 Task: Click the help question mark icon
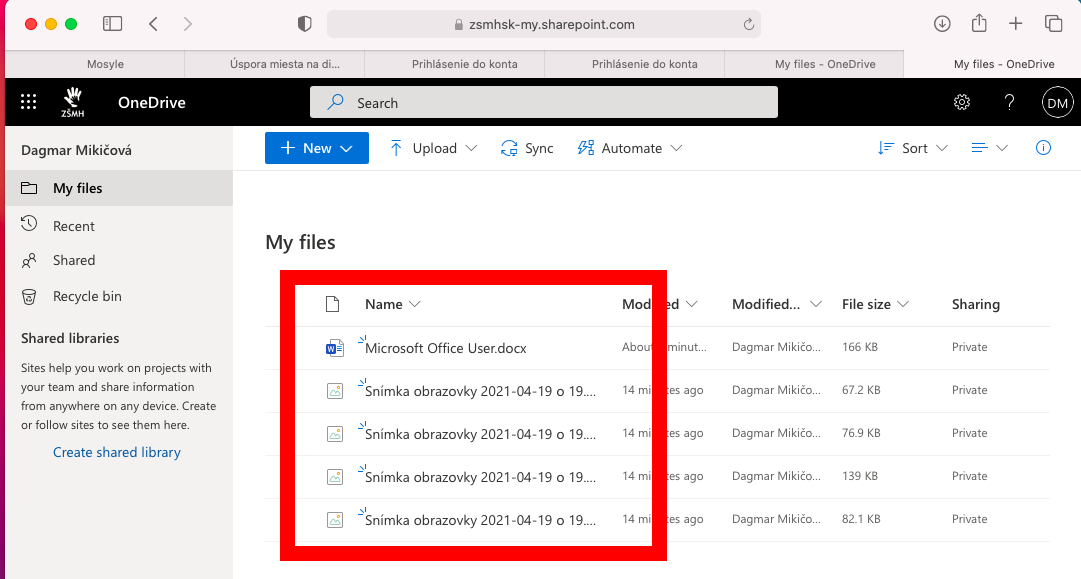[x=1009, y=102]
